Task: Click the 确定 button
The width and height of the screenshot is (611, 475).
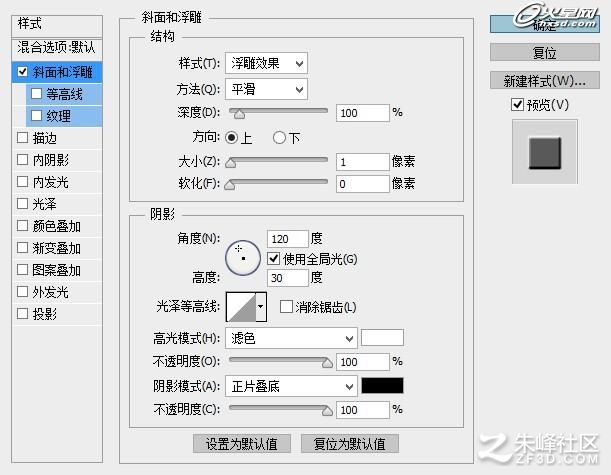Action: pyautogui.click(x=544, y=25)
